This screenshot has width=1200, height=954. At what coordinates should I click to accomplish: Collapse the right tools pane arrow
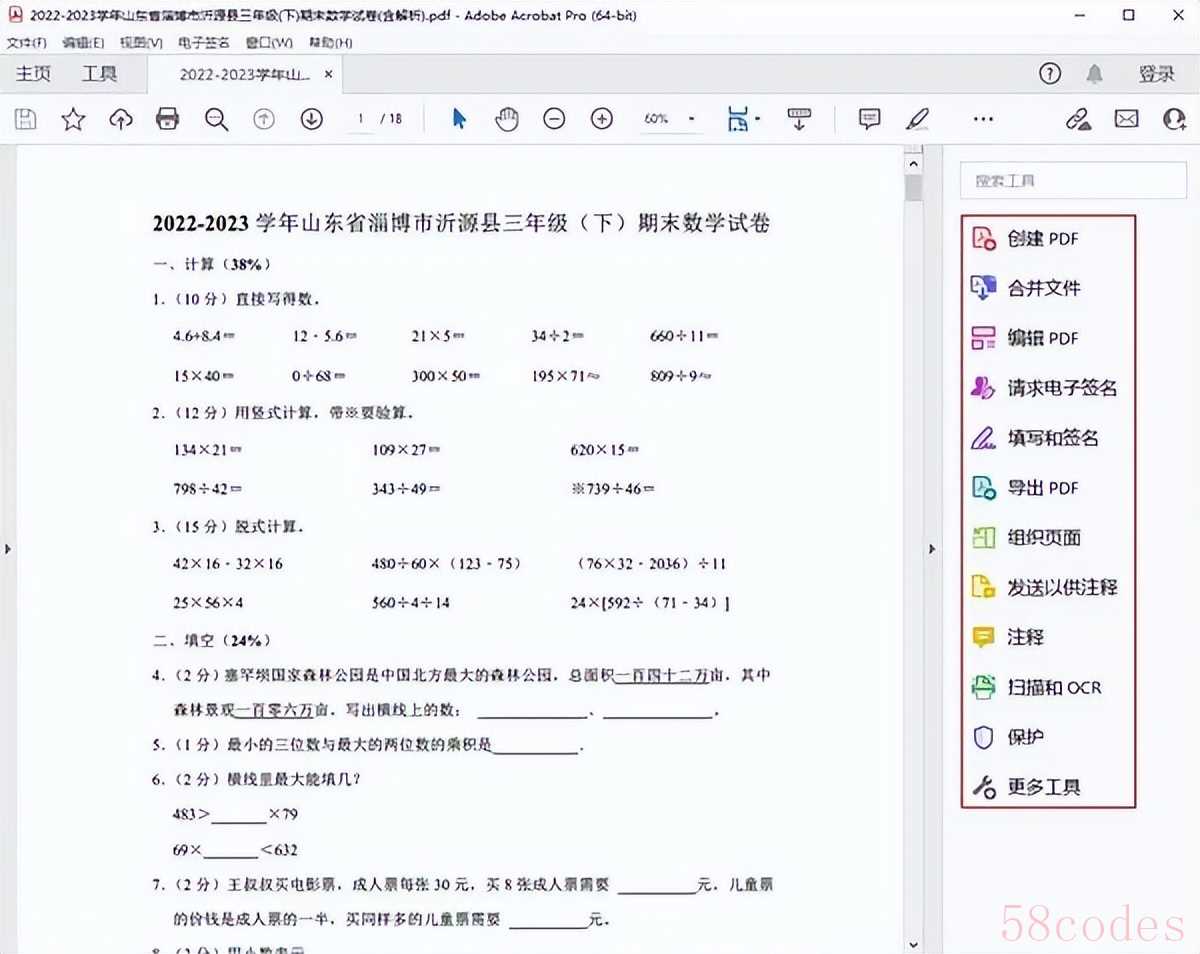(932, 549)
